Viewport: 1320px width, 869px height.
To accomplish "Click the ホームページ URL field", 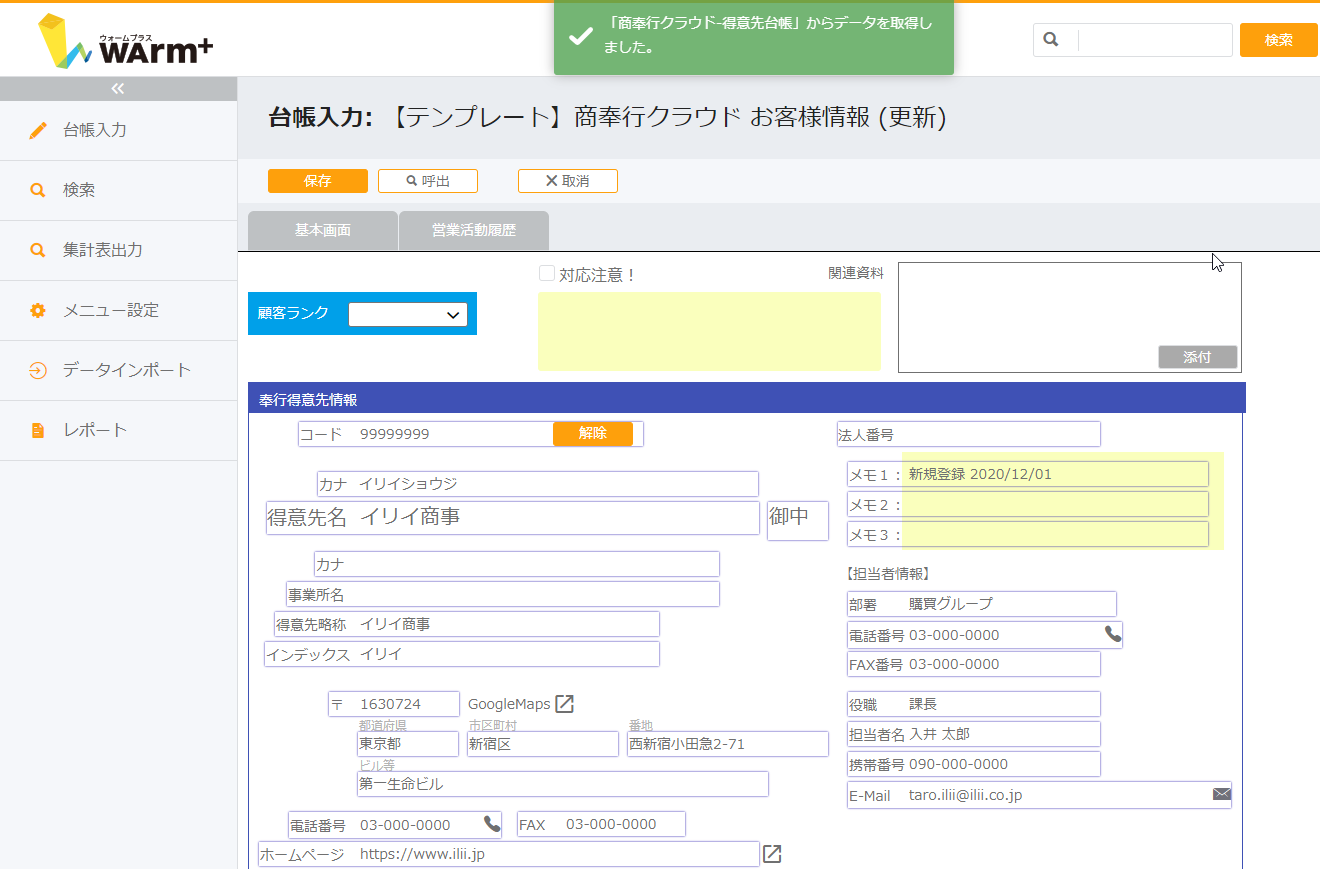I will (509, 854).
